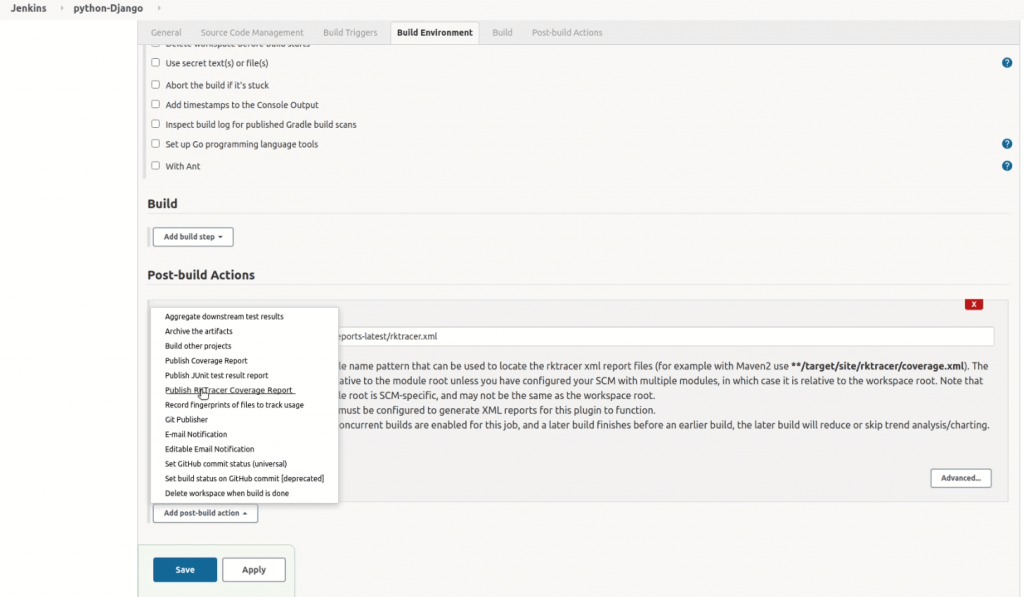Screen dimensions: 1024x597
Task: Choose Git Publisher from the list
Action: (186, 419)
